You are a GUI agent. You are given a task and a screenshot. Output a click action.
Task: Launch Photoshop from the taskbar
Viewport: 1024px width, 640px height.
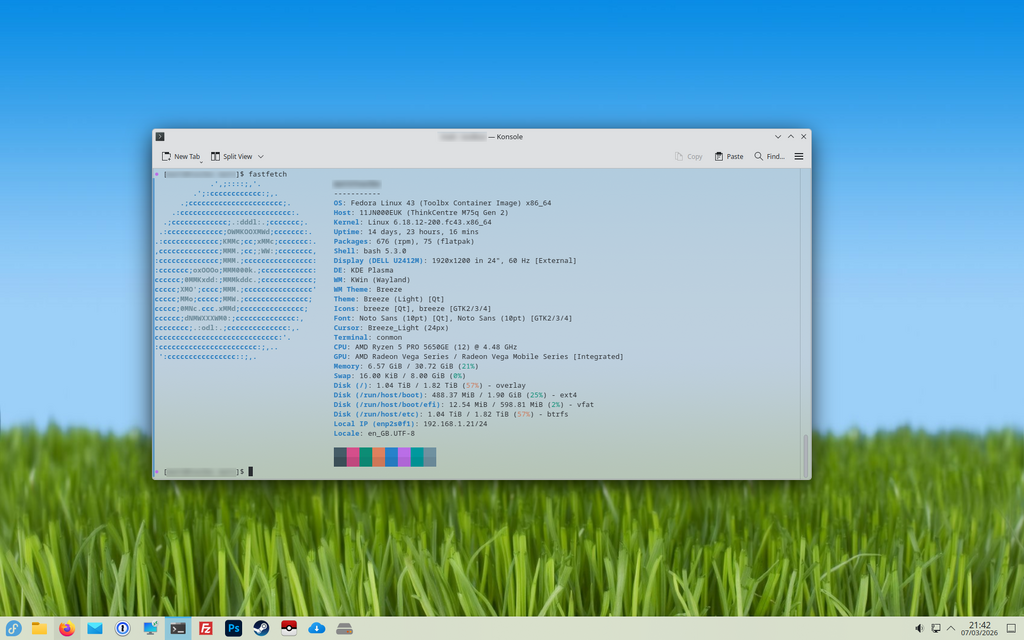[x=233, y=628]
